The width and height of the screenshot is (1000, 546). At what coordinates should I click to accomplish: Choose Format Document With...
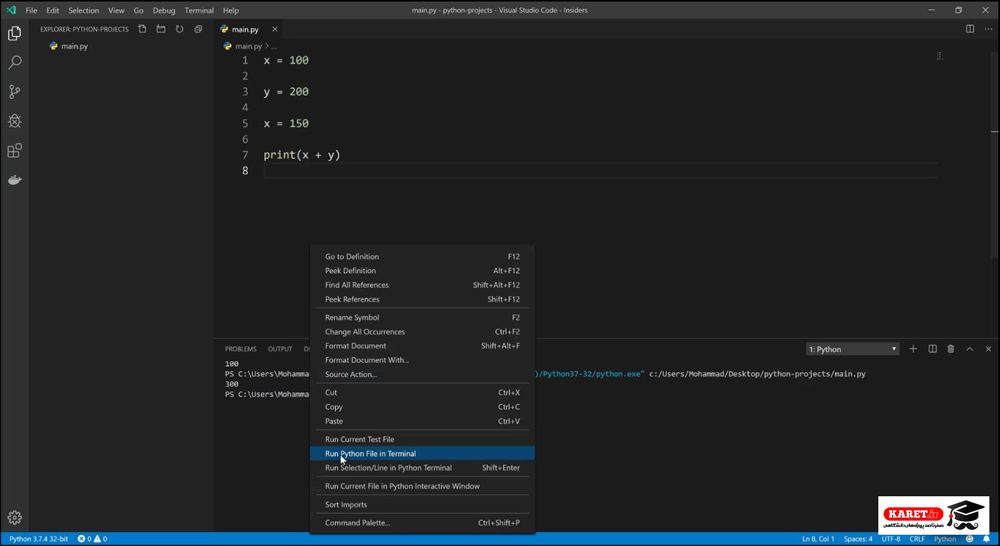point(422,360)
